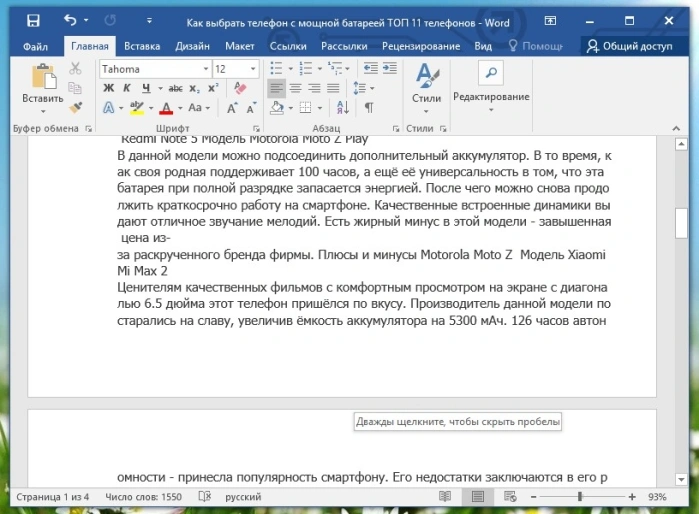
Task: Click the Общий доступ share button
Action: tap(630, 46)
